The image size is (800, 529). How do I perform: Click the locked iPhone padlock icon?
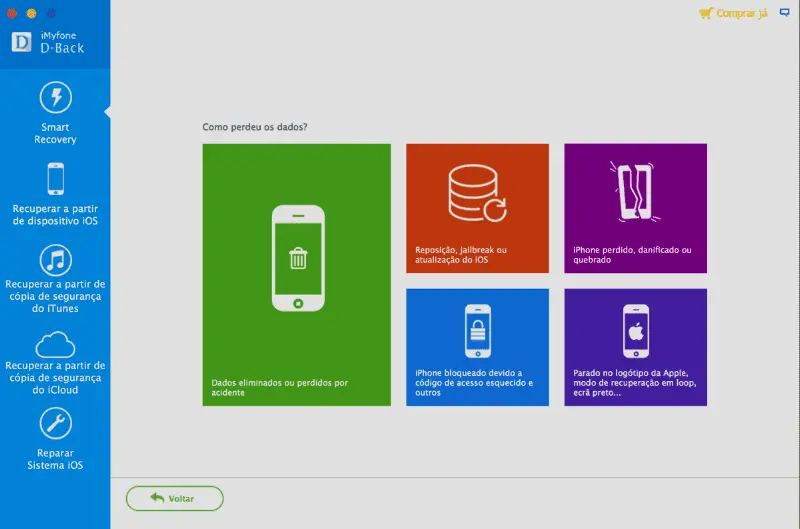477,330
